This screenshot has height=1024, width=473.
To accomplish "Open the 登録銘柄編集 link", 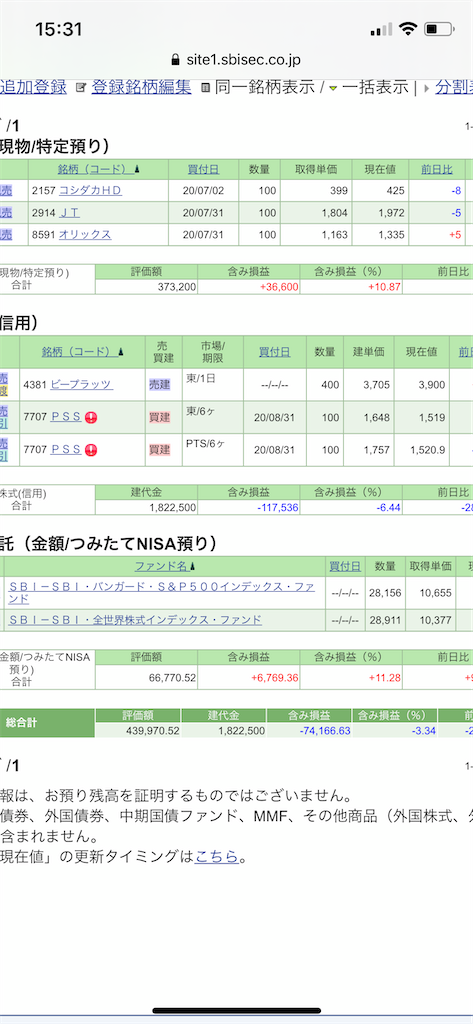I will (x=141, y=87).
